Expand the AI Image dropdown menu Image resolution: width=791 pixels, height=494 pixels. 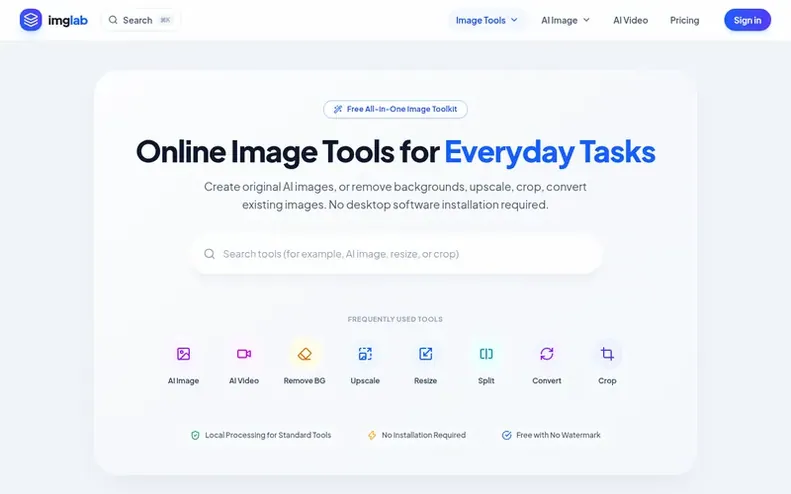pyautogui.click(x=566, y=20)
